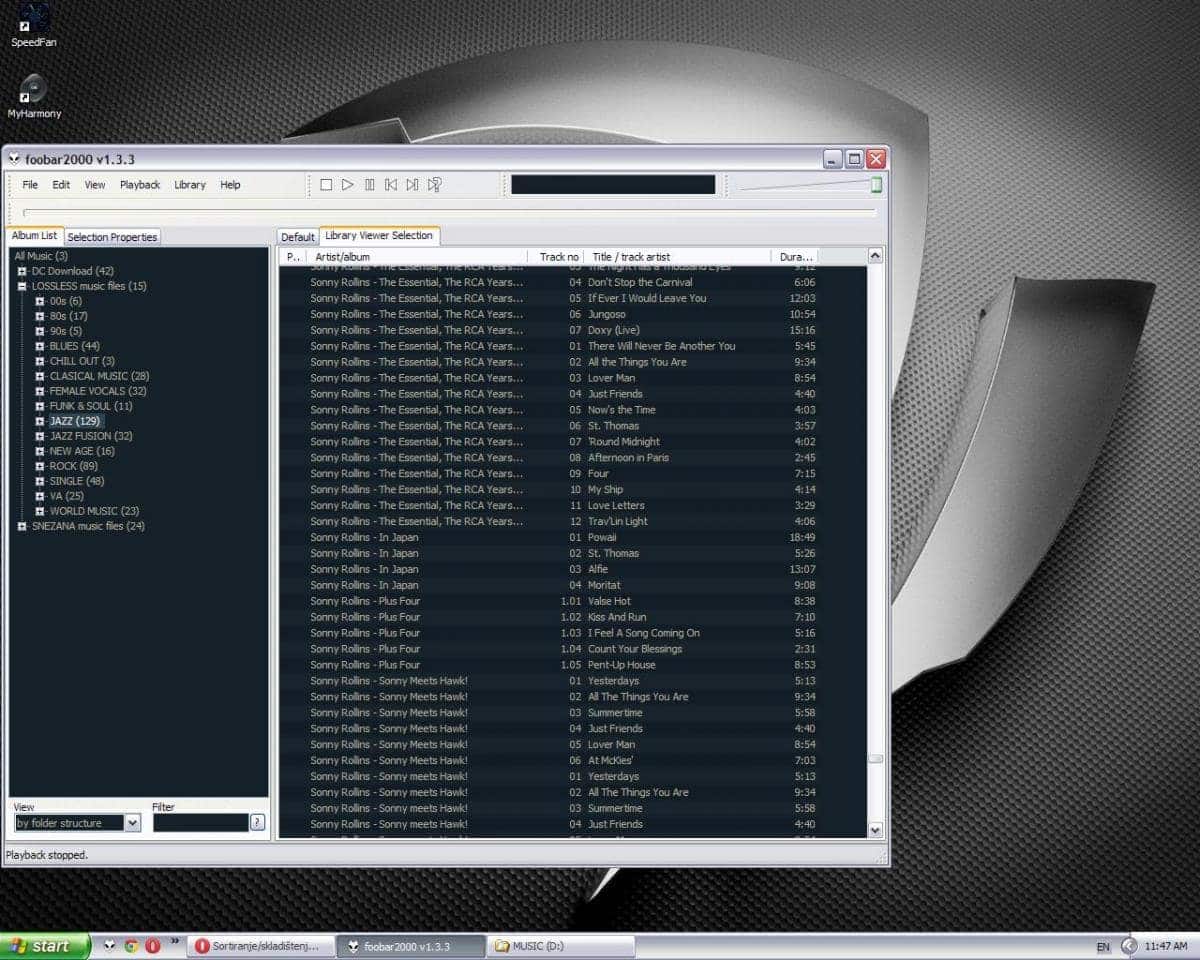Open the MyHarmony desktop shortcut
Screen dimensions: 1200x960
coord(34,97)
